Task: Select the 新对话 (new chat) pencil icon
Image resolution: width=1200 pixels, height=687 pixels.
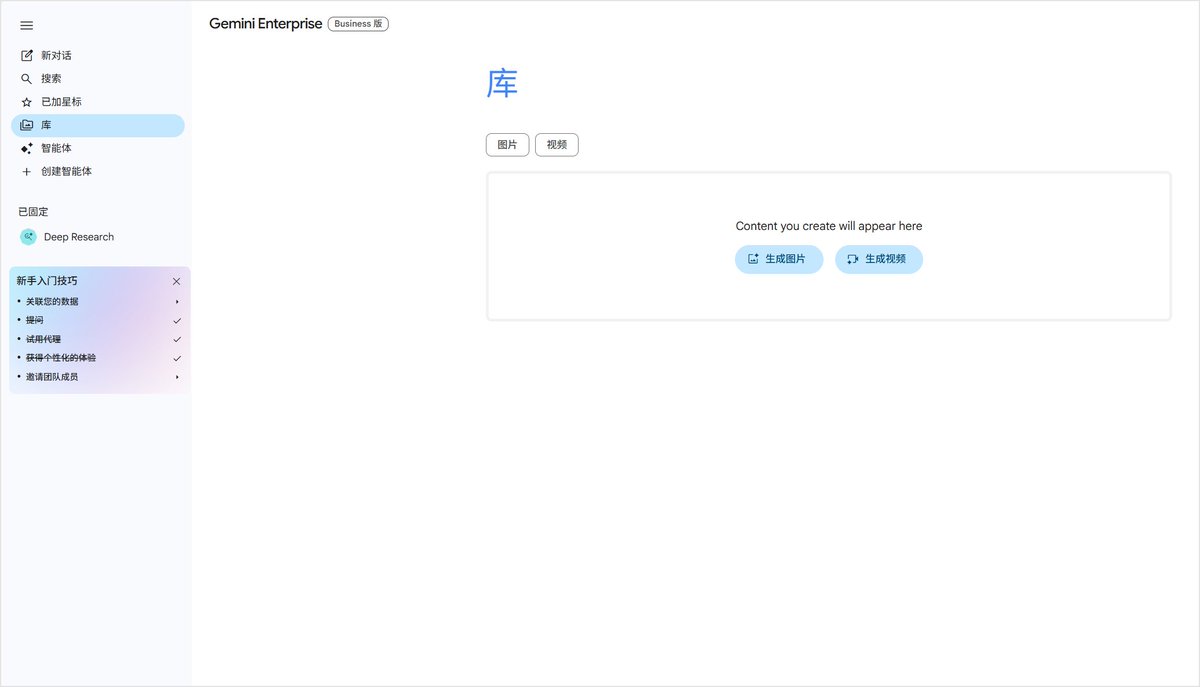Action: [27, 55]
